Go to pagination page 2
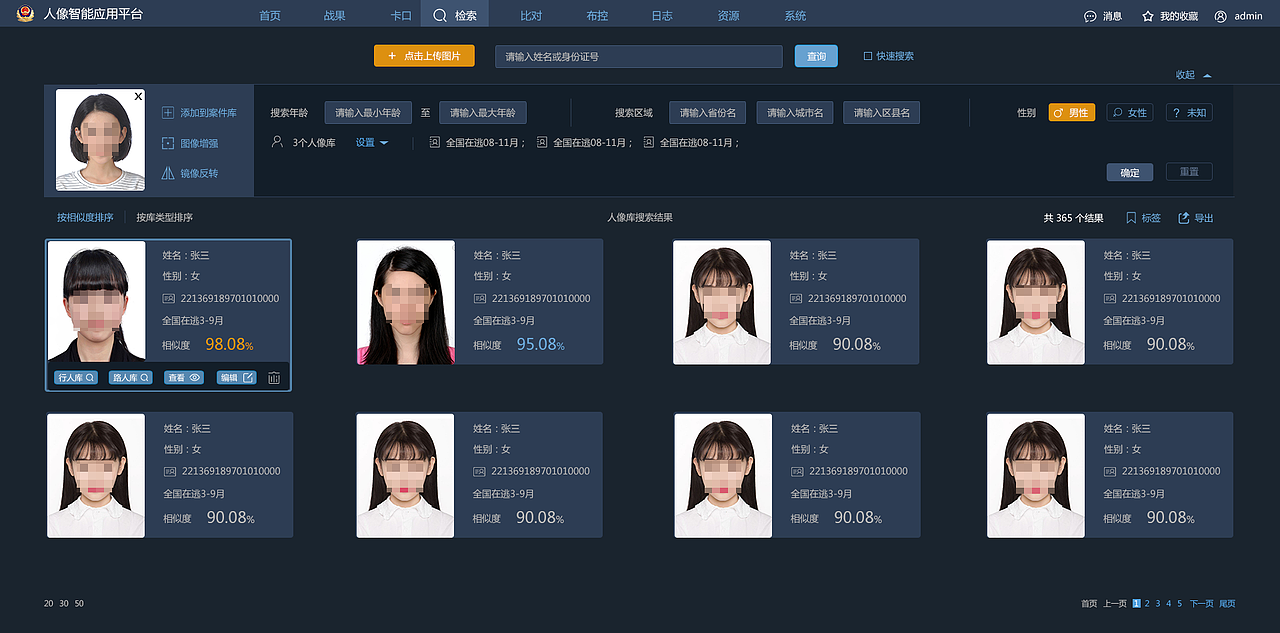 (1147, 603)
